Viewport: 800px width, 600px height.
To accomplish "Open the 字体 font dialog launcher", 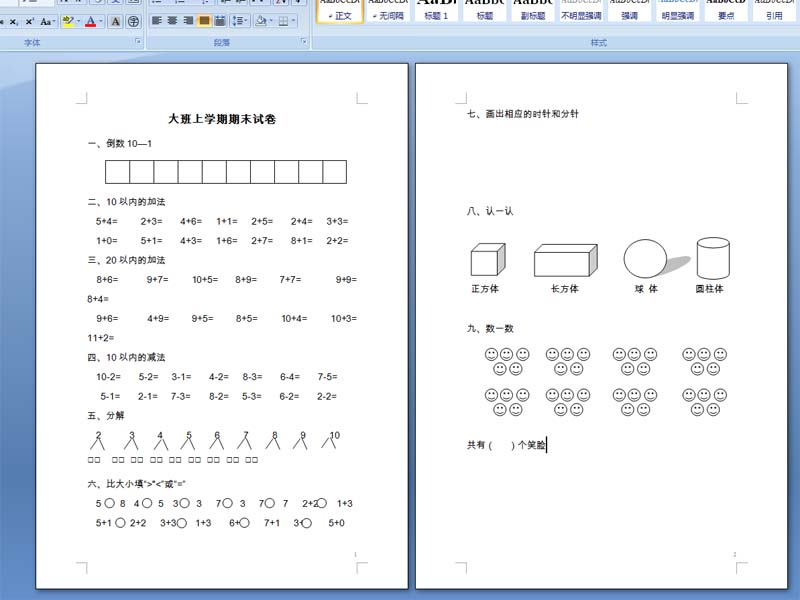I will tap(138, 41).
